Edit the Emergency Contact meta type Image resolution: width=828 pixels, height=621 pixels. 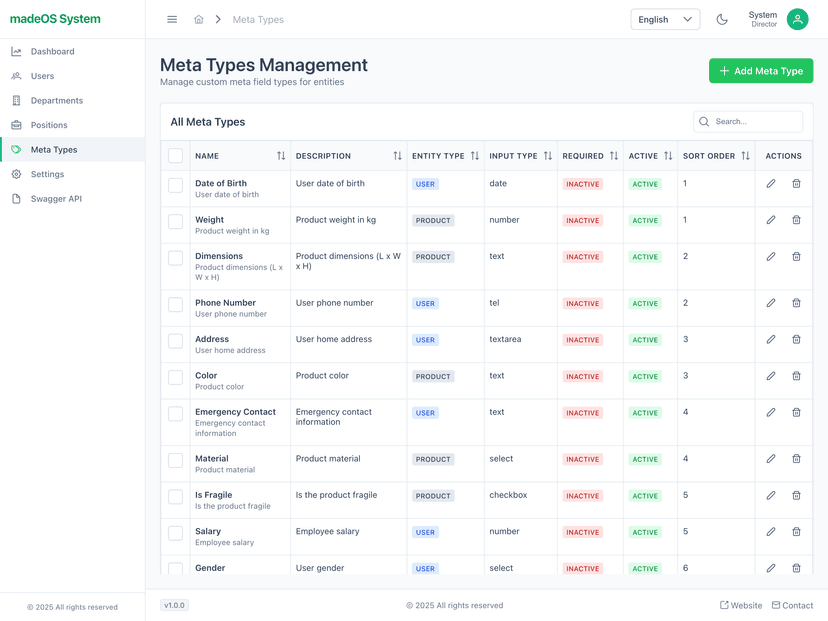click(771, 412)
